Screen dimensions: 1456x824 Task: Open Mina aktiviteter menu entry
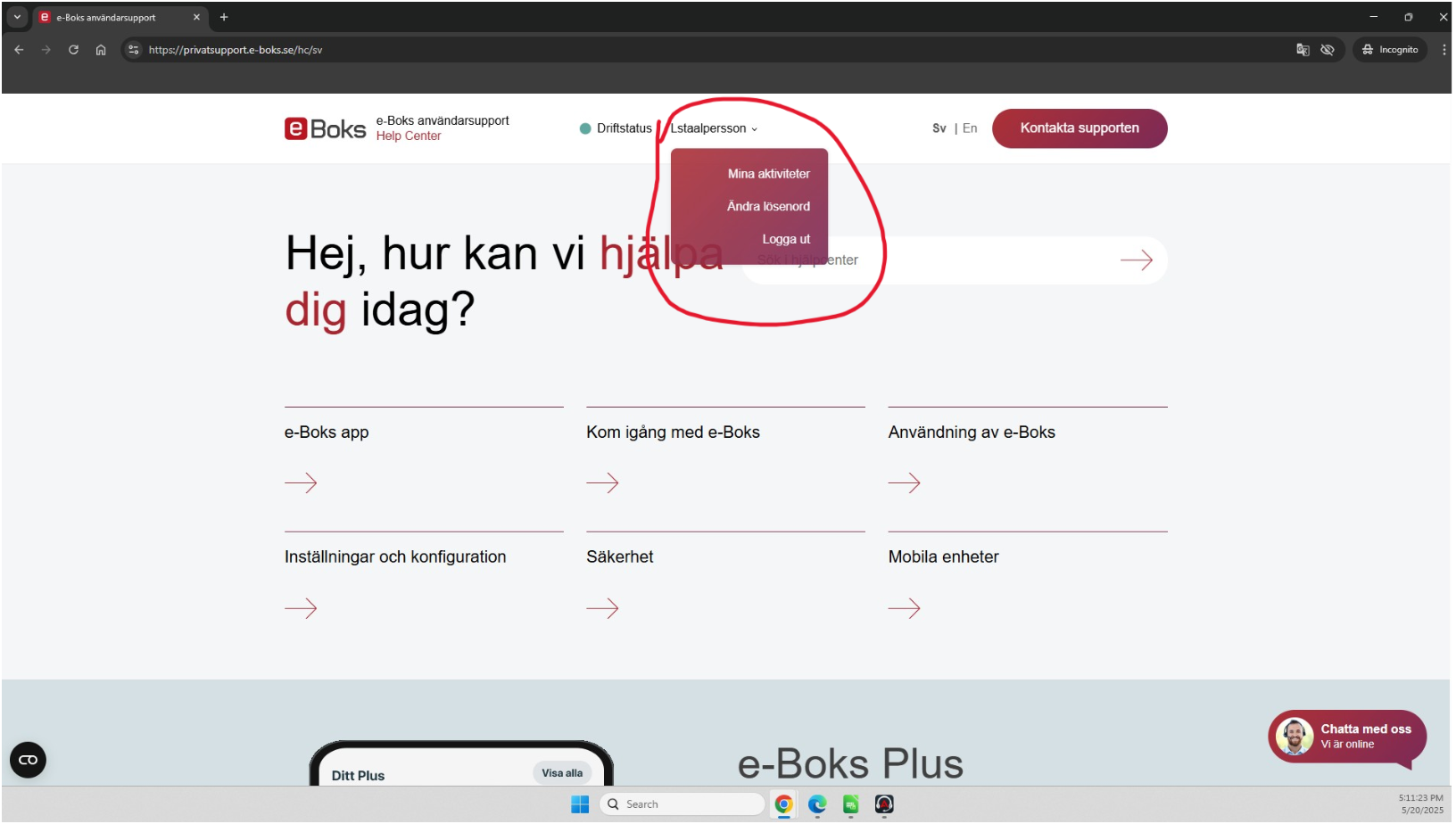768,174
